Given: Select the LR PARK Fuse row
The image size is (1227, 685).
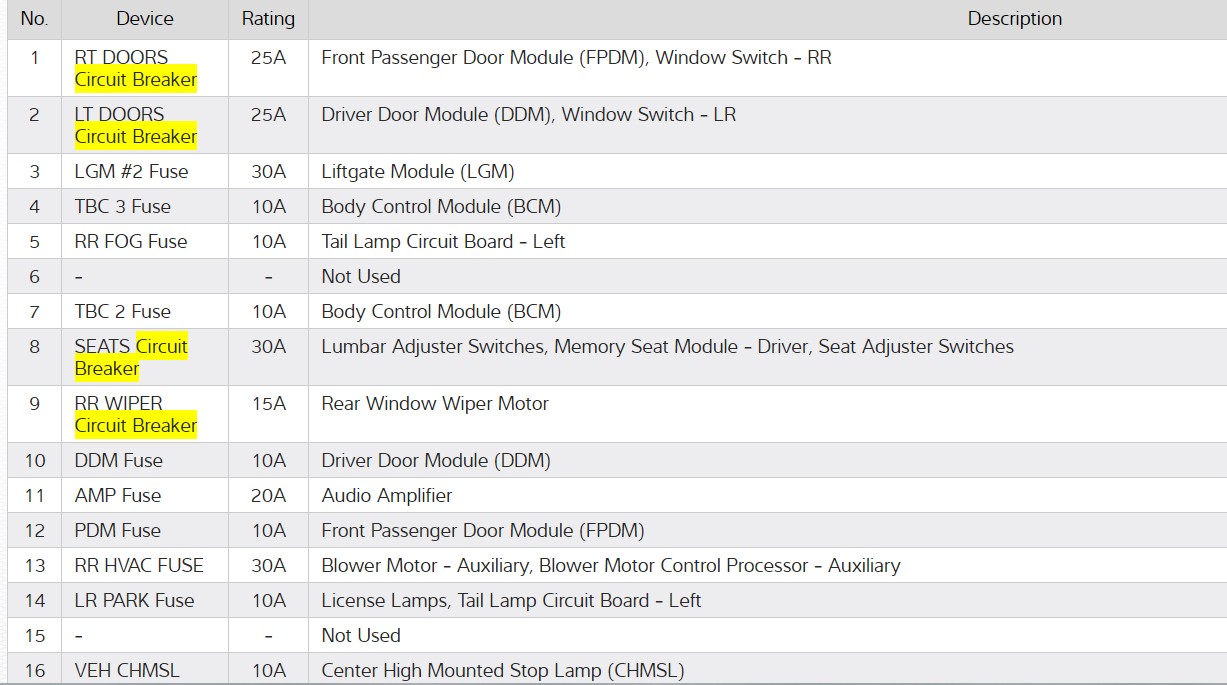Looking at the screenshot, I should pos(134,600).
